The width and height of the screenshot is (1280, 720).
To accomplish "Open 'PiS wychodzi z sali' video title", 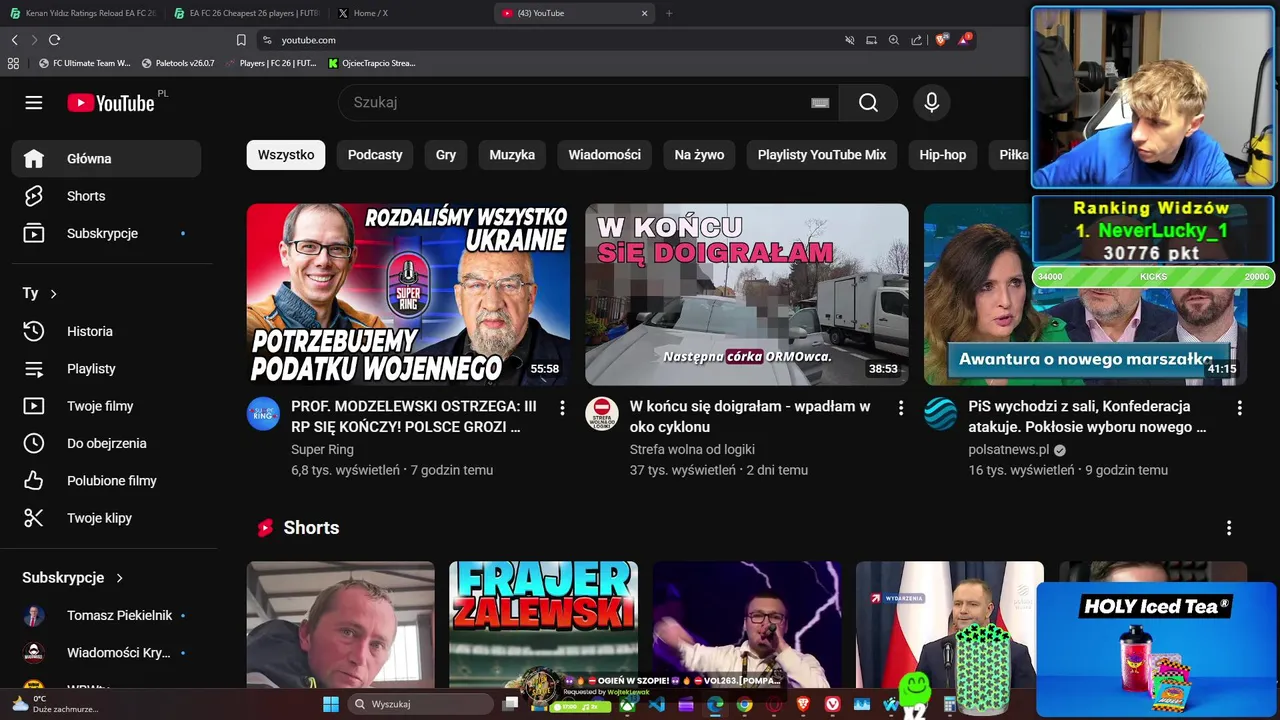I will coord(1088,417).
